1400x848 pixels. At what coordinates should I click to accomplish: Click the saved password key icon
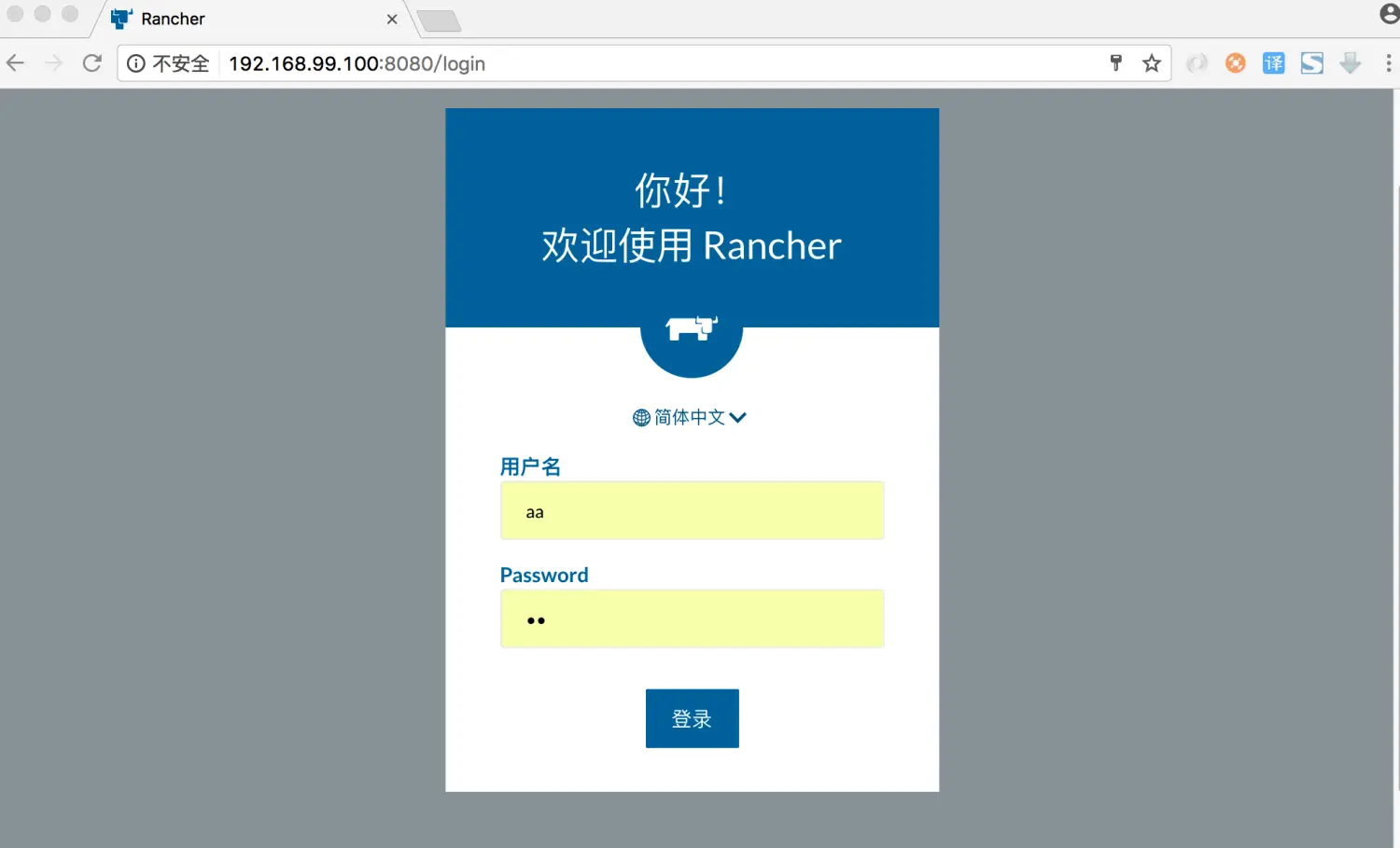click(x=1115, y=63)
